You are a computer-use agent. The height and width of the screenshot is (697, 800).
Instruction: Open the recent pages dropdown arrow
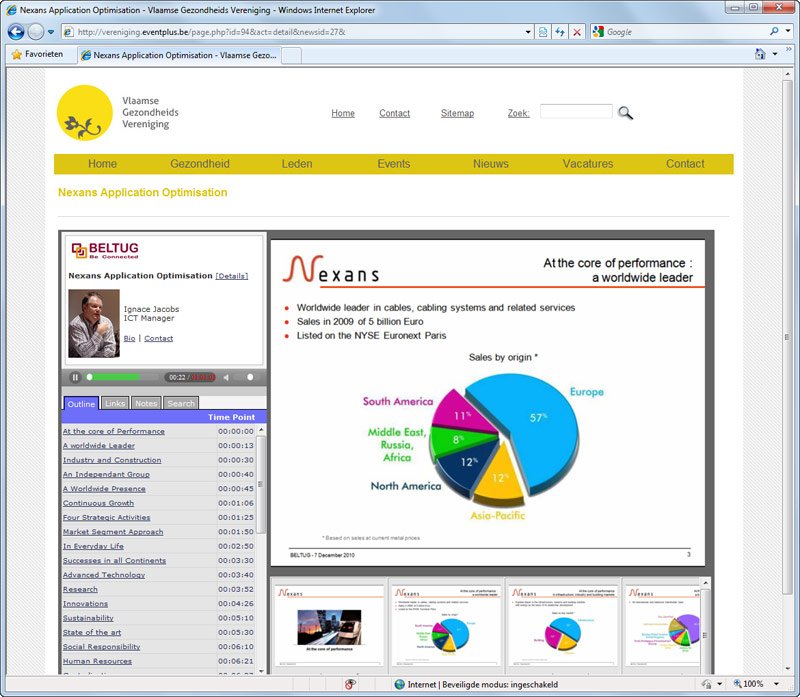[51, 32]
